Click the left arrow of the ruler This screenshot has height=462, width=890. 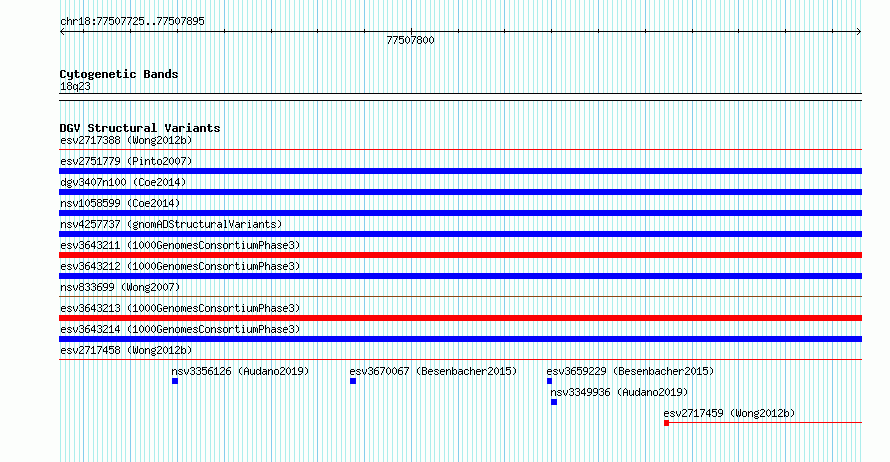[x=62, y=32]
